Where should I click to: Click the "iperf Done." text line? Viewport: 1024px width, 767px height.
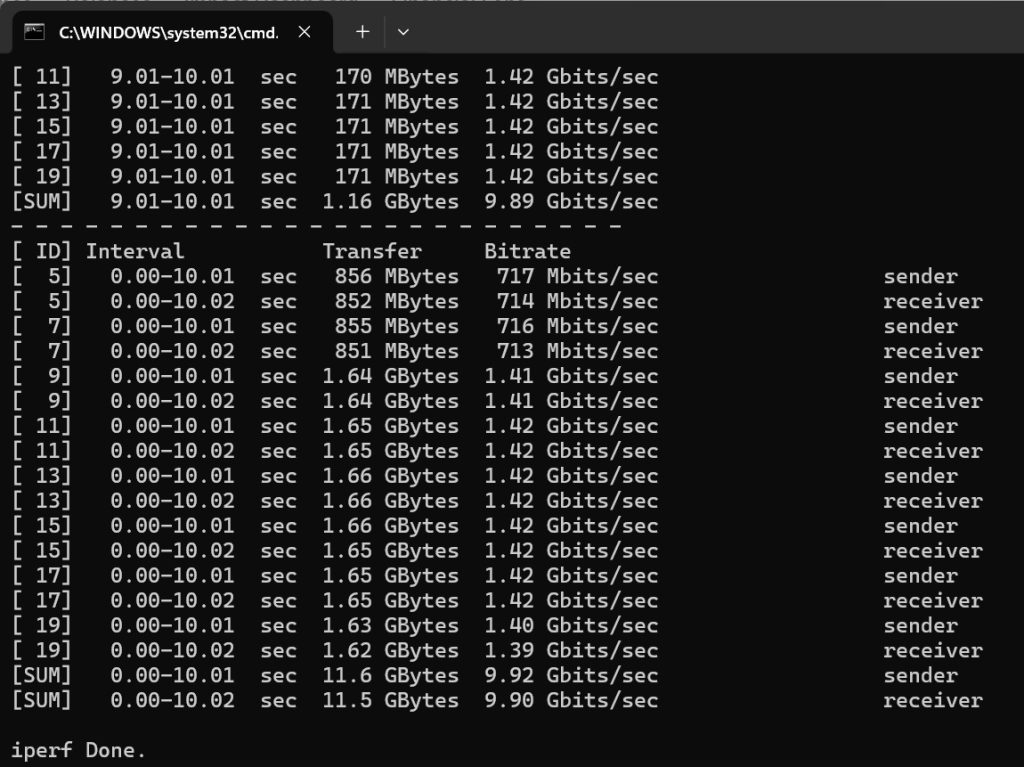79,750
